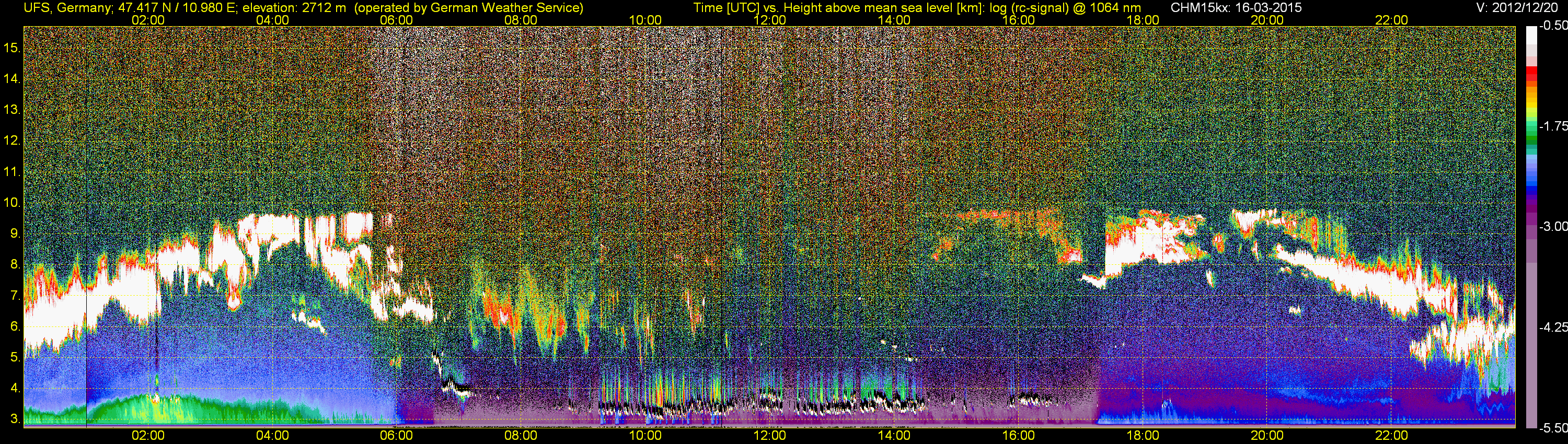Click the color scale value '-4.25'
The width and height of the screenshot is (1568, 444).
click(x=1553, y=327)
